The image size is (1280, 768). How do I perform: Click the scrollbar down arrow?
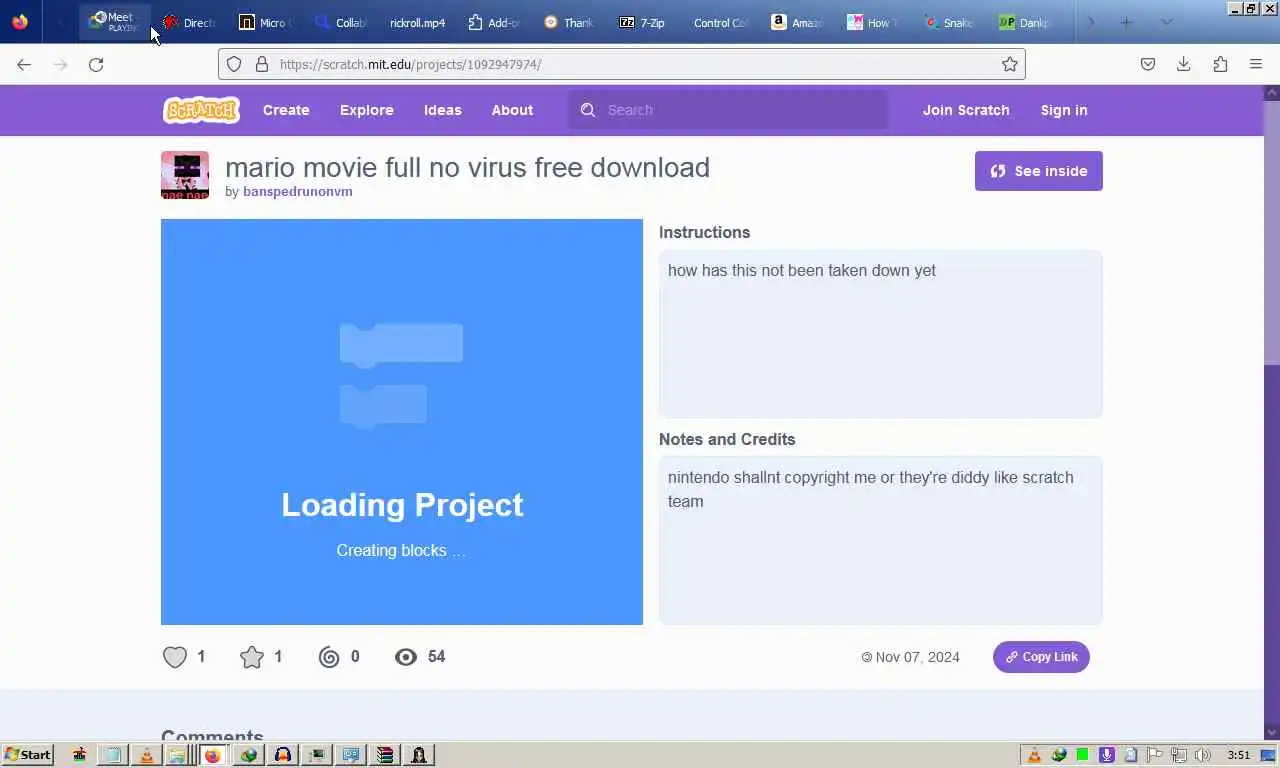[1272, 733]
